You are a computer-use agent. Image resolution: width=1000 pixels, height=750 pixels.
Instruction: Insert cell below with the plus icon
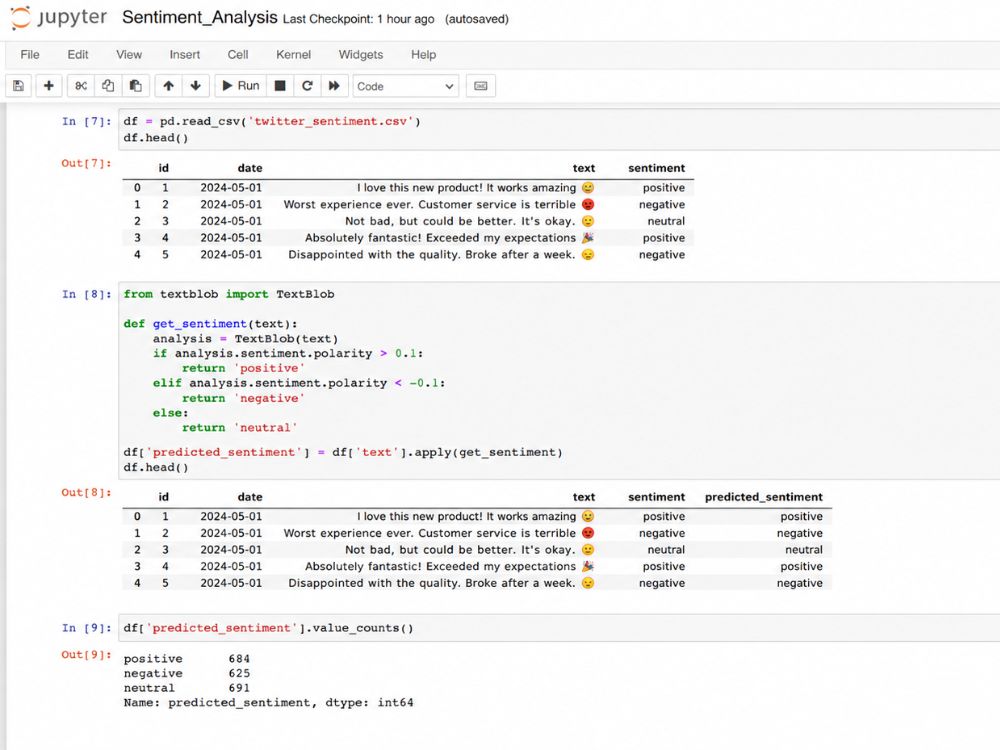tap(48, 86)
